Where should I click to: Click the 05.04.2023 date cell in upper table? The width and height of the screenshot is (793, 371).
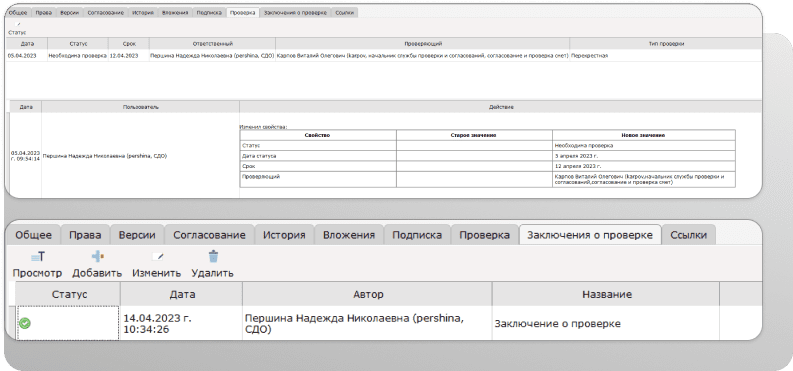point(27,56)
